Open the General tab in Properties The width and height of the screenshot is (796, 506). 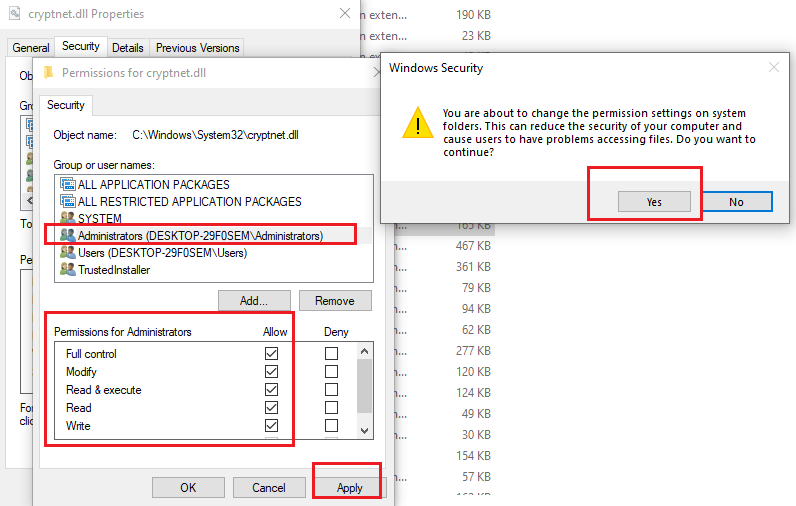31,48
